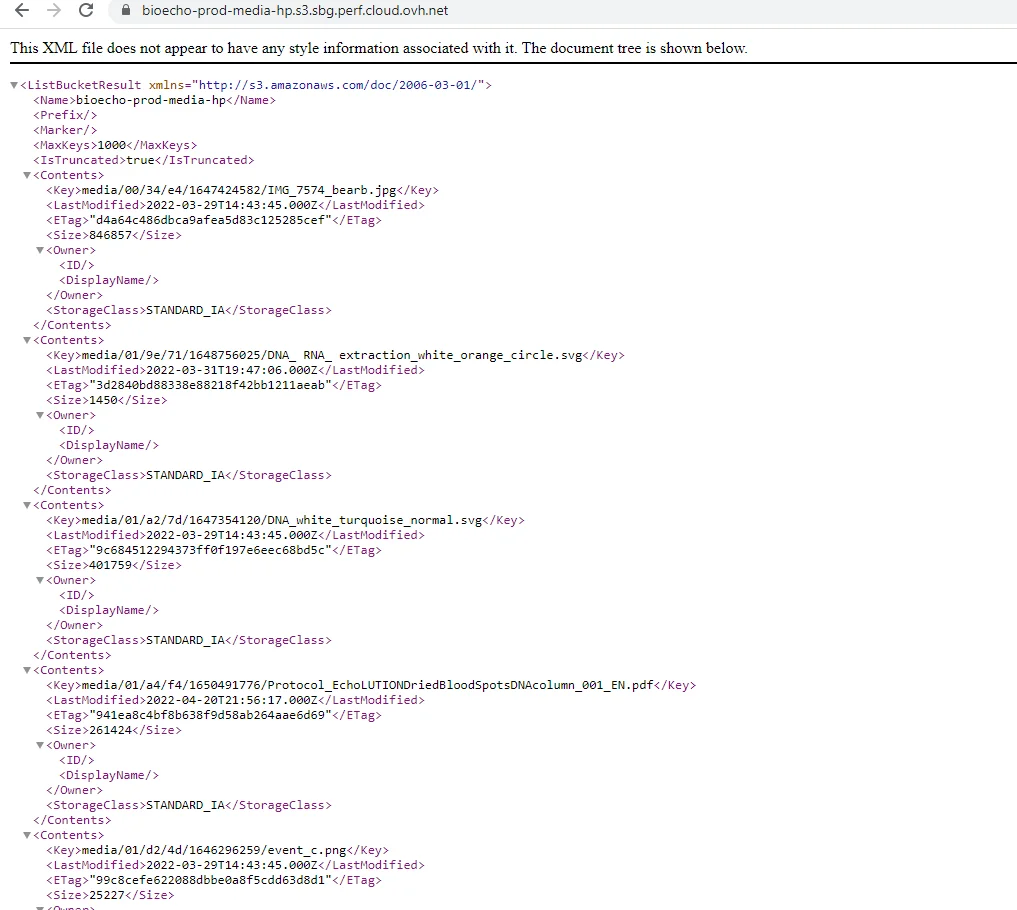Collapse the Owner node beneath the Protocol PDF entry
Screen dimensions: 1017x910
(x=39, y=744)
